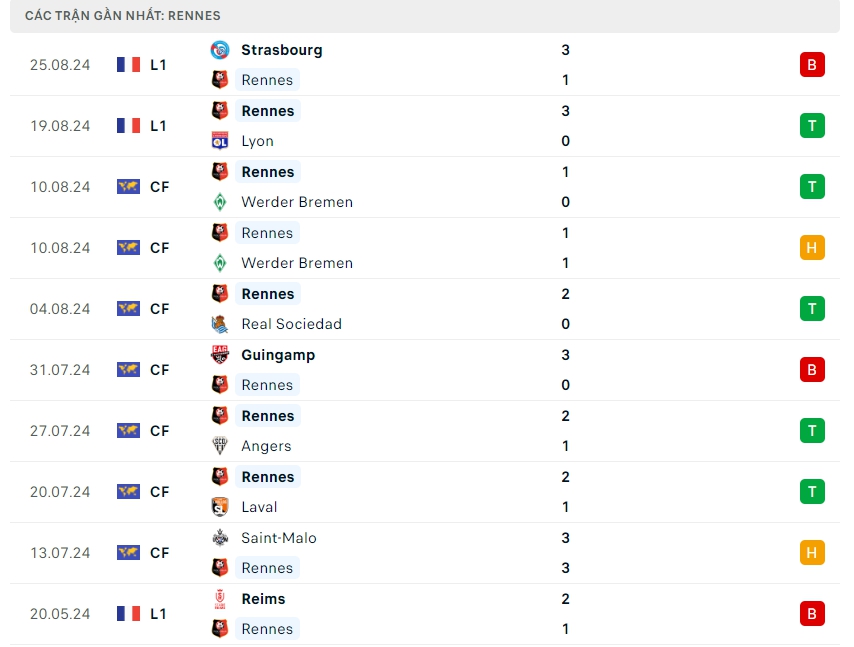Click the Strasbourg club logo

pyautogui.click(x=220, y=50)
